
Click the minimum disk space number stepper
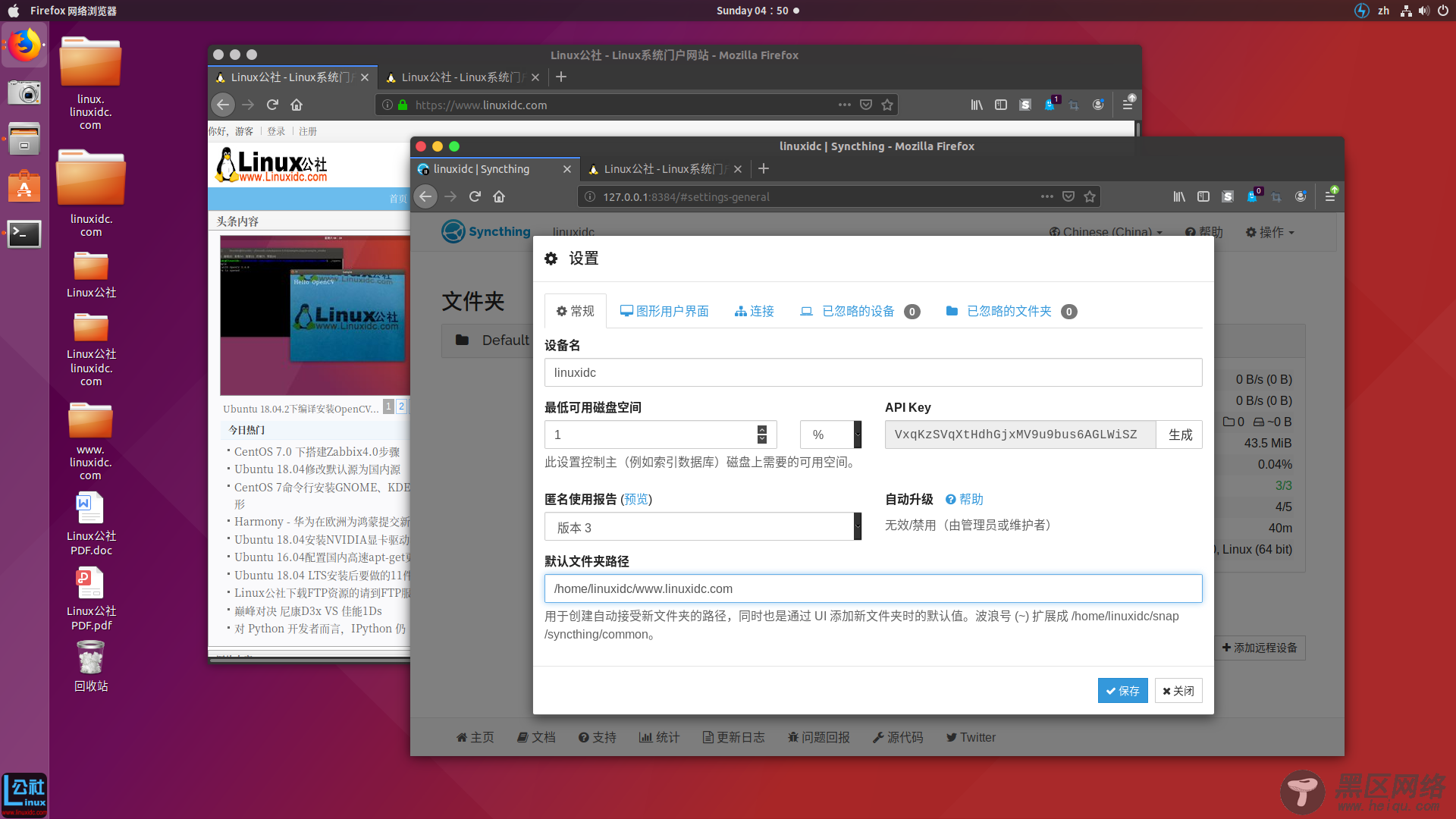coord(762,435)
